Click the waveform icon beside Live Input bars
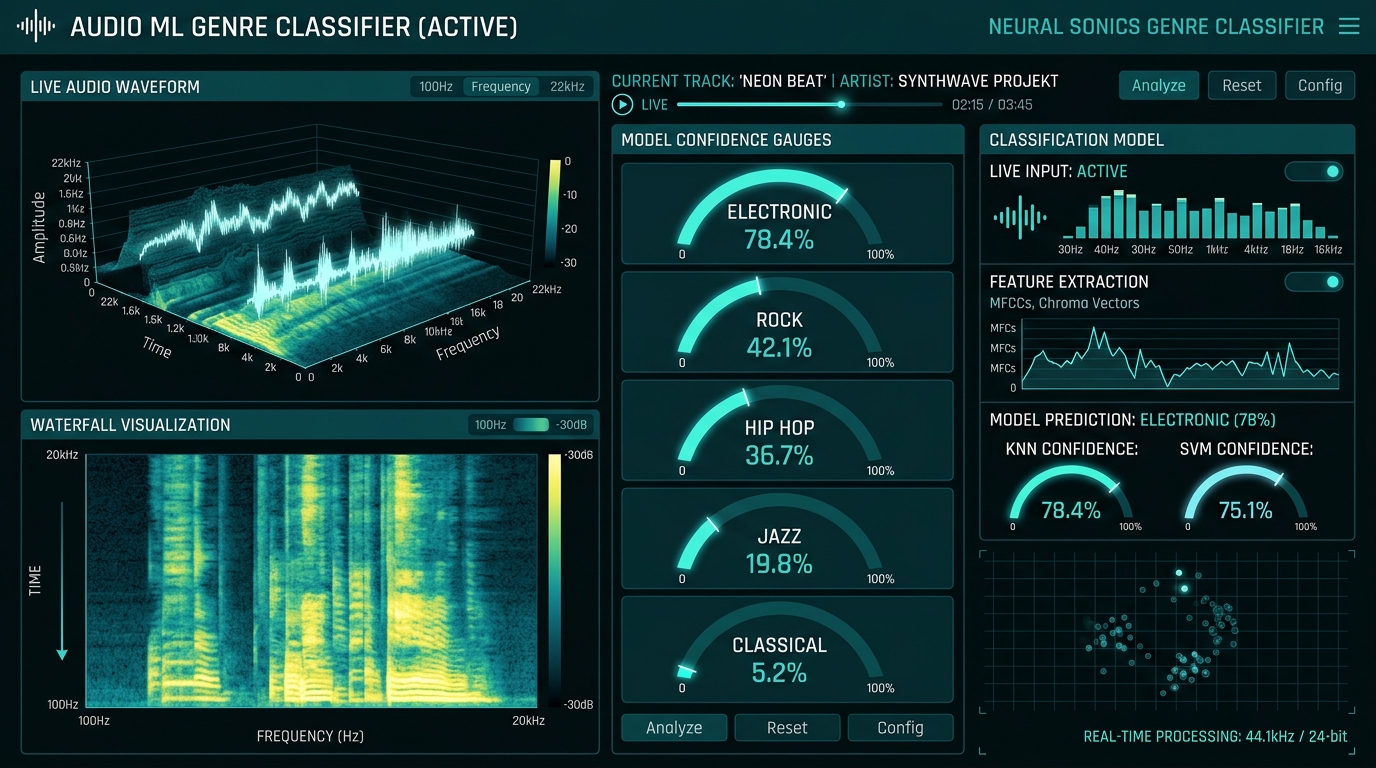1376x768 pixels. 1020,216
